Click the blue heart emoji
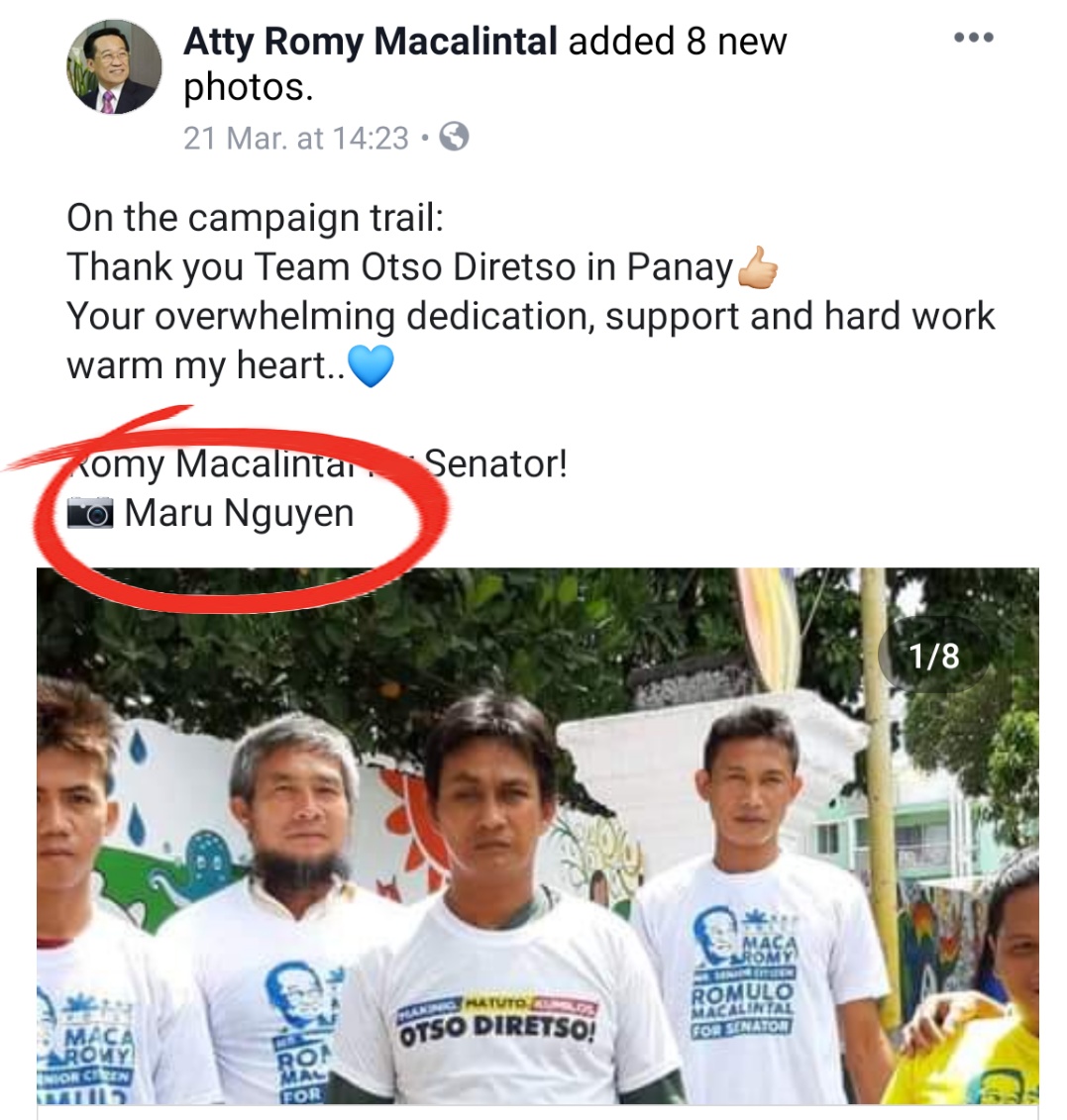The width and height of the screenshot is (1067, 1120). [372, 366]
